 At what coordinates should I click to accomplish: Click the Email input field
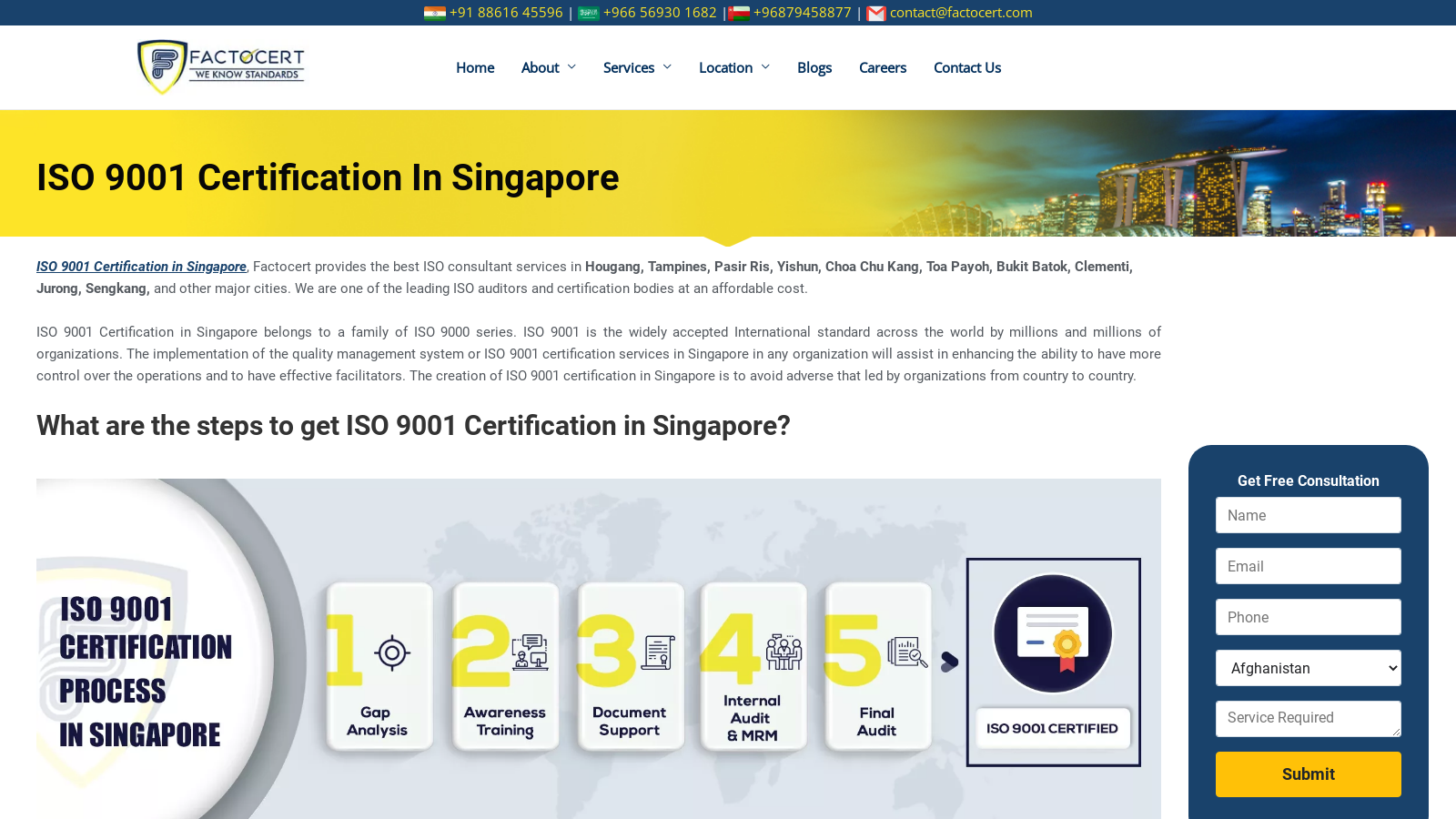click(x=1309, y=566)
